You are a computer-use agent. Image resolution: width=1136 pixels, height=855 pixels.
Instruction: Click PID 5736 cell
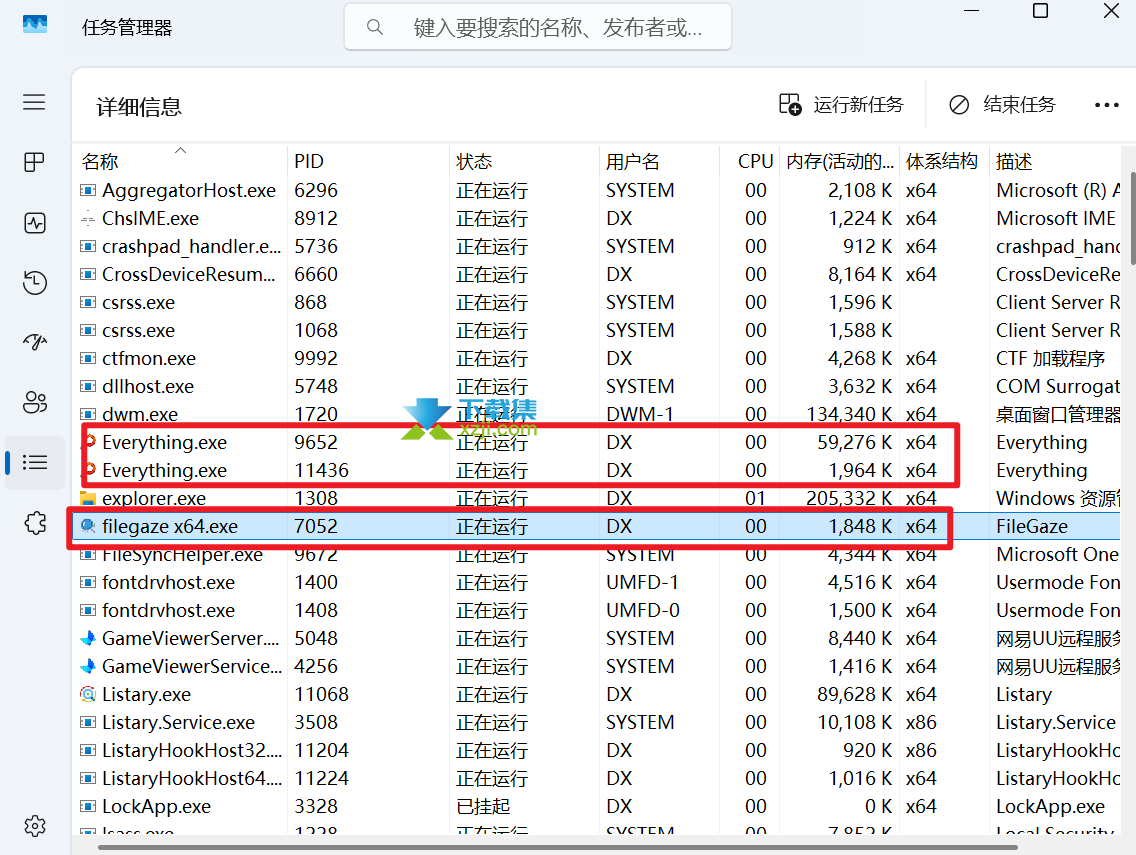point(316,246)
